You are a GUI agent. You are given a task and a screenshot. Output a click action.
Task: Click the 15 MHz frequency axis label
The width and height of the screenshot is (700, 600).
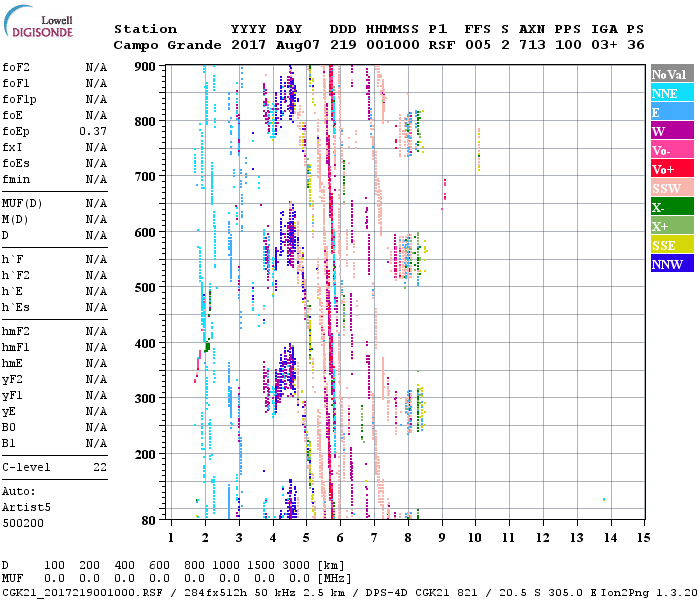tap(643, 537)
